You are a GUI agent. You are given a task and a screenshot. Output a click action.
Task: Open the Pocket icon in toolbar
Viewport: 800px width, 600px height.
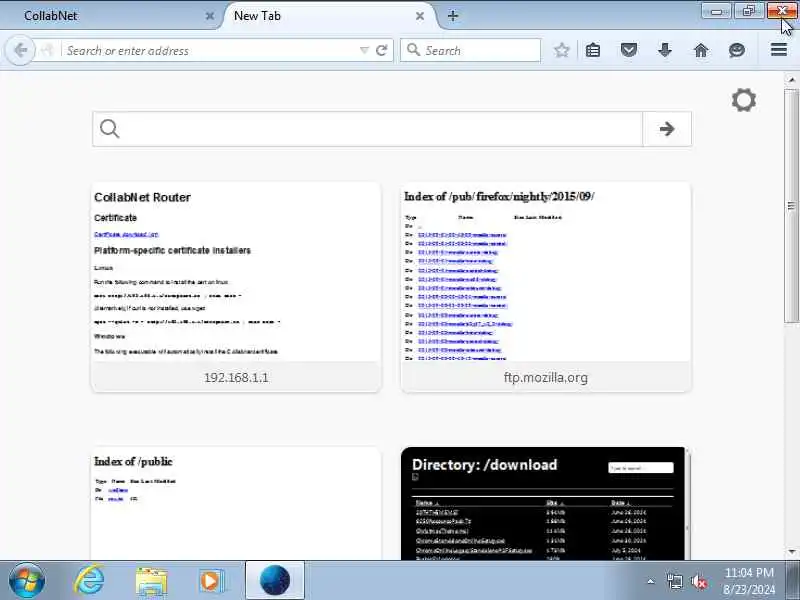(x=629, y=50)
